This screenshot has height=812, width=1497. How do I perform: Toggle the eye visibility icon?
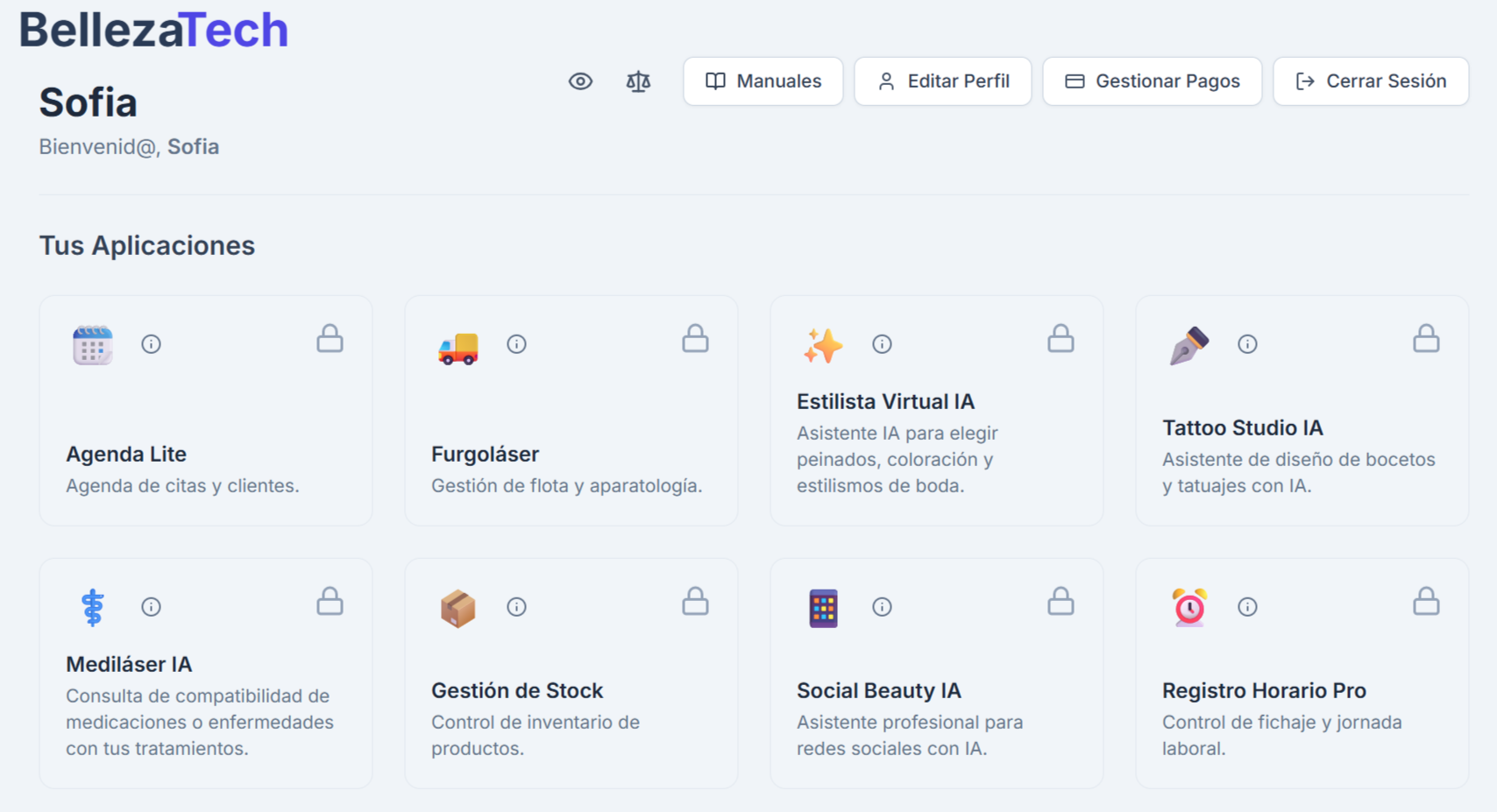(x=581, y=81)
